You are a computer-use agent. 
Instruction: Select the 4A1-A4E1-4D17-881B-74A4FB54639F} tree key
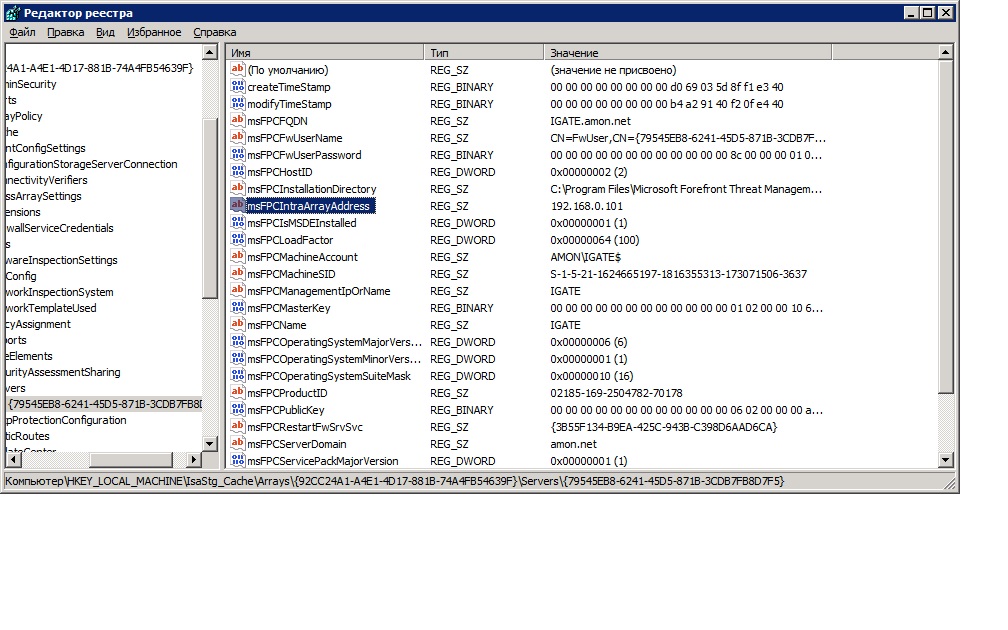(x=100, y=68)
